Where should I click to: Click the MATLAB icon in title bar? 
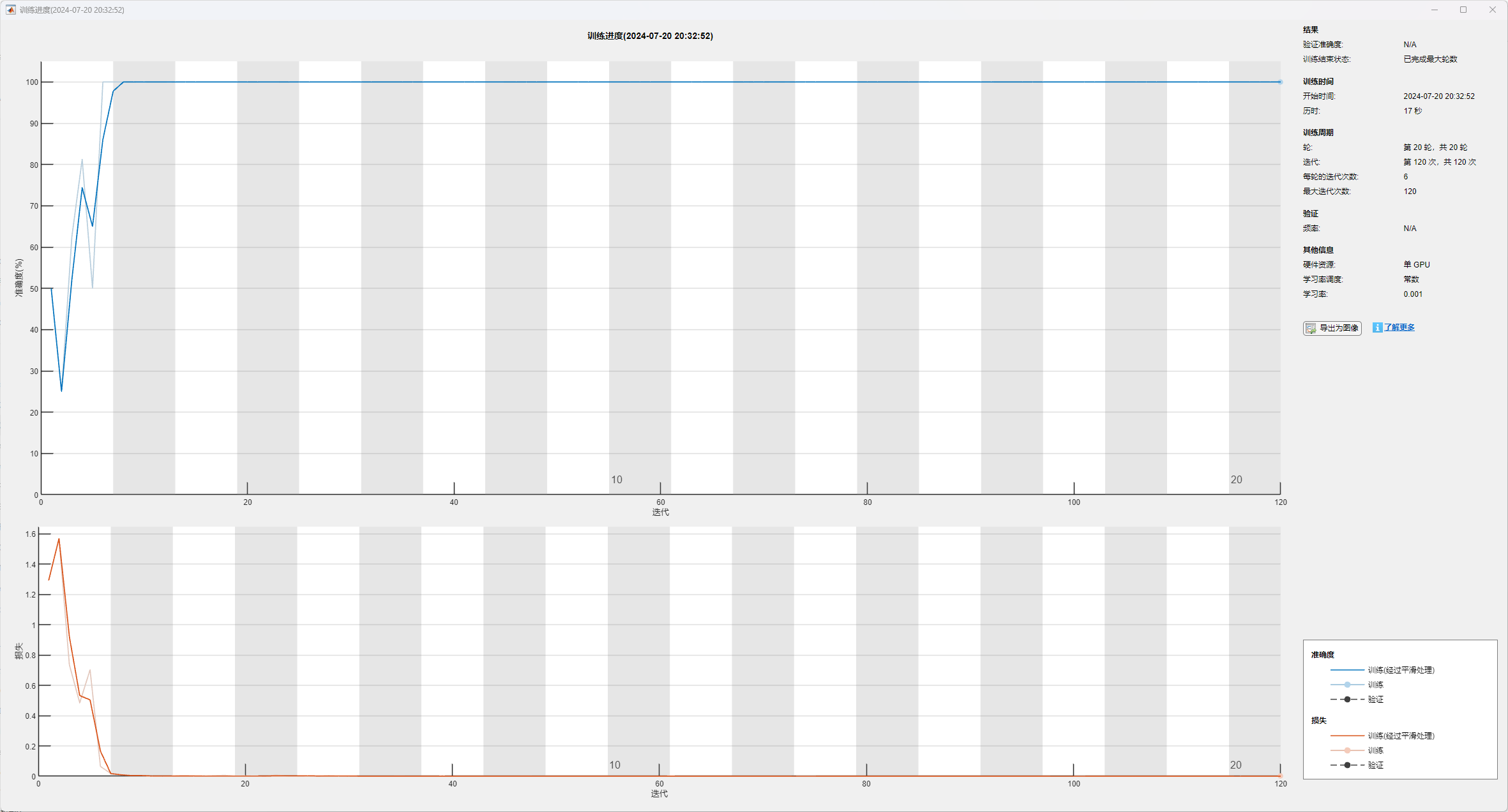10,10
